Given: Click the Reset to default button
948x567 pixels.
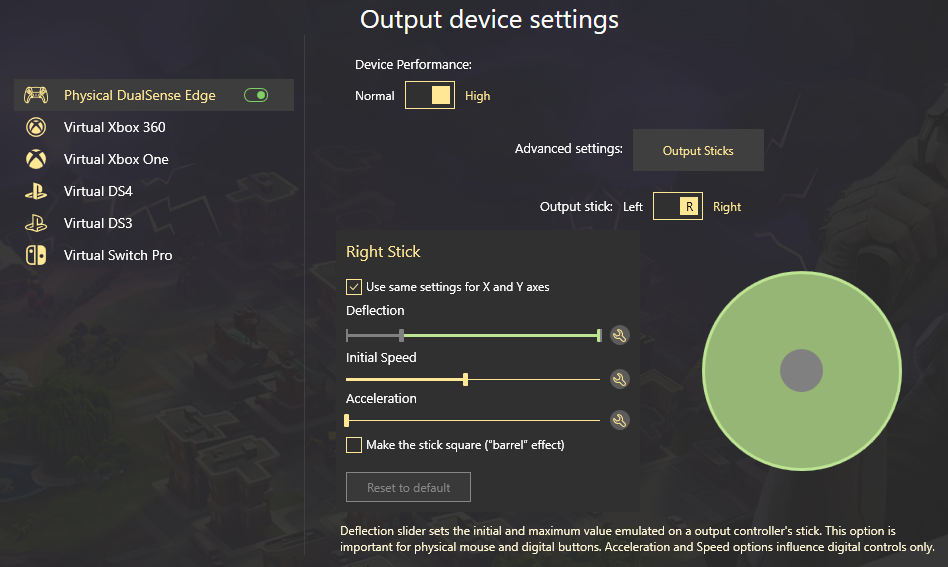Looking at the screenshot, I should point(408,487).
